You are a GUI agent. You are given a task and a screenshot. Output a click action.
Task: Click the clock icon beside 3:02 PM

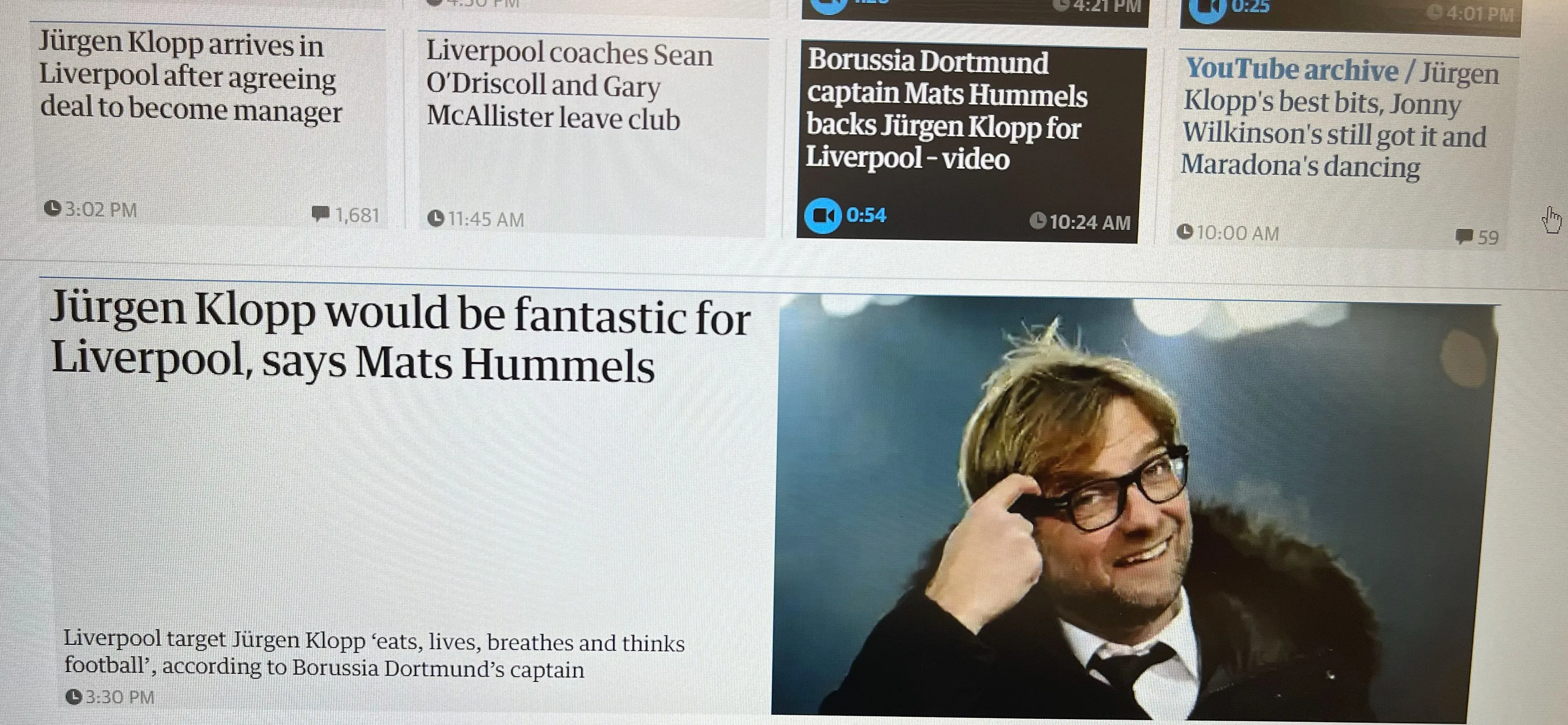coord(53,209)
